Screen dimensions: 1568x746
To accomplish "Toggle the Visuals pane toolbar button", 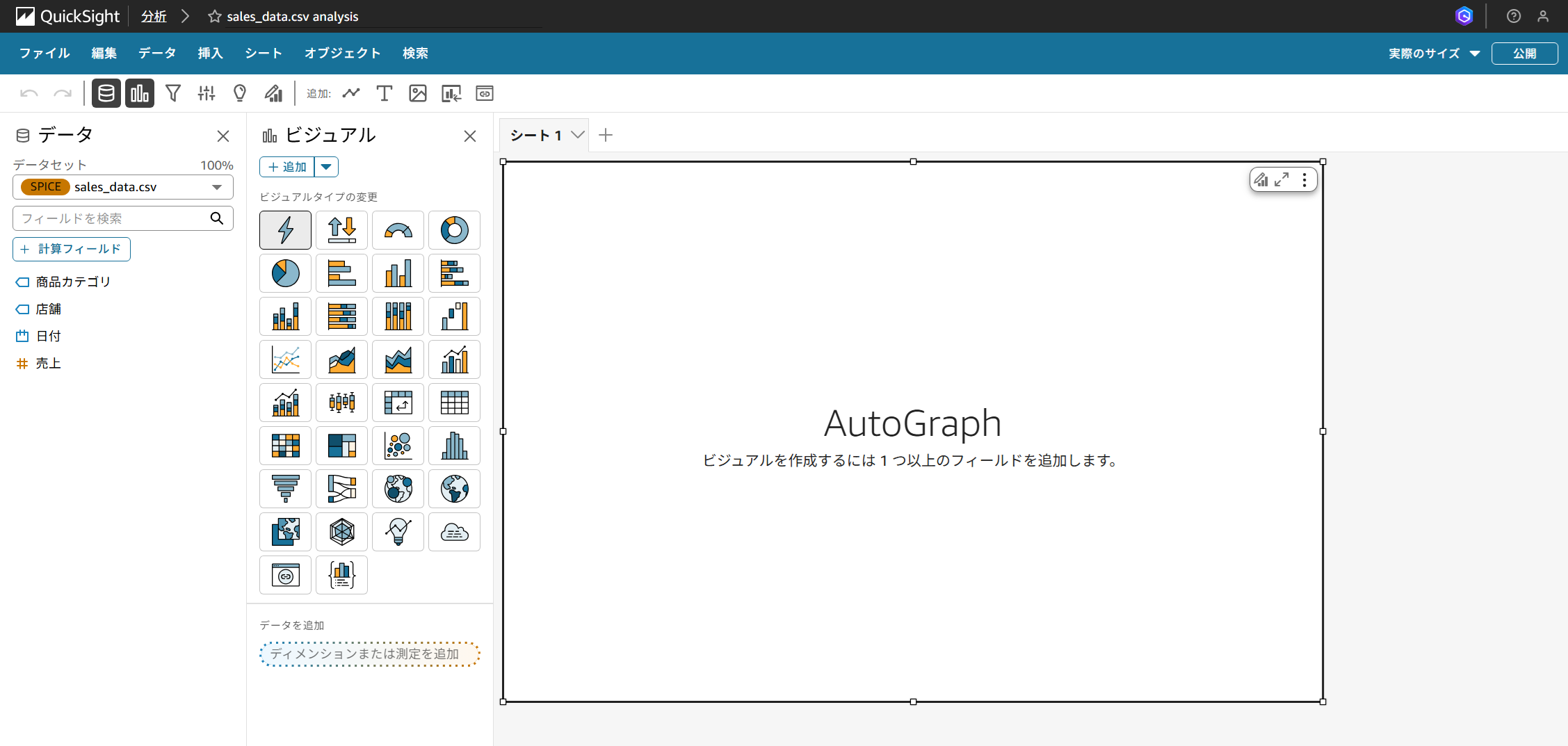I will pyautogui.click(x=140, y=93).
